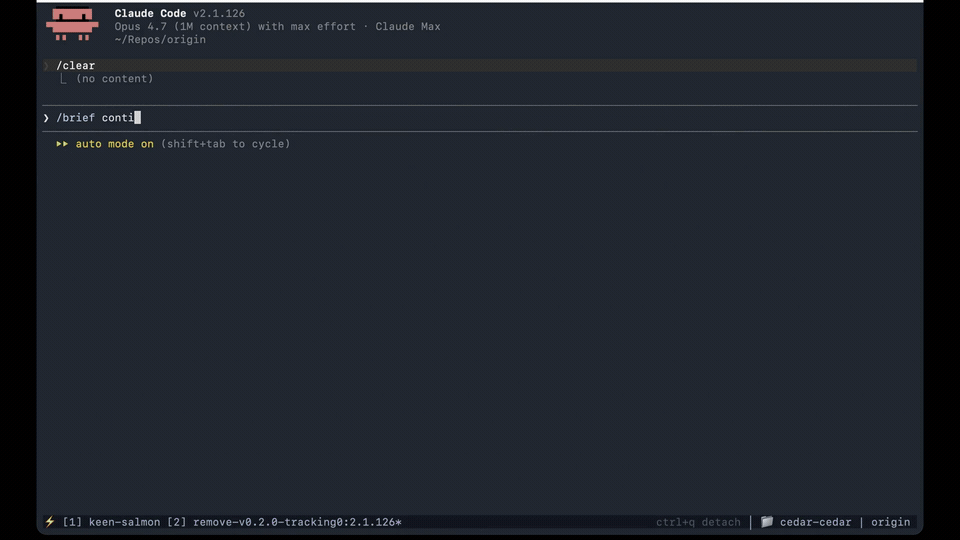The height and width of the screenshot is (540, 960).
Task: Click the Opus 4.7 (1M context) model line
Action: coord(277,26)
